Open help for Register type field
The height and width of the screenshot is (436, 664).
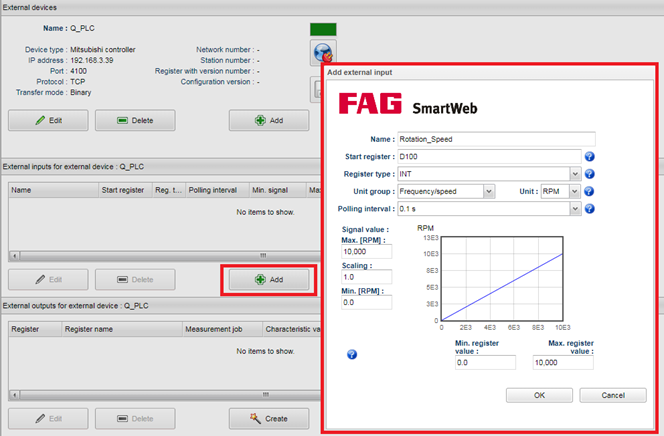point(589,174)
